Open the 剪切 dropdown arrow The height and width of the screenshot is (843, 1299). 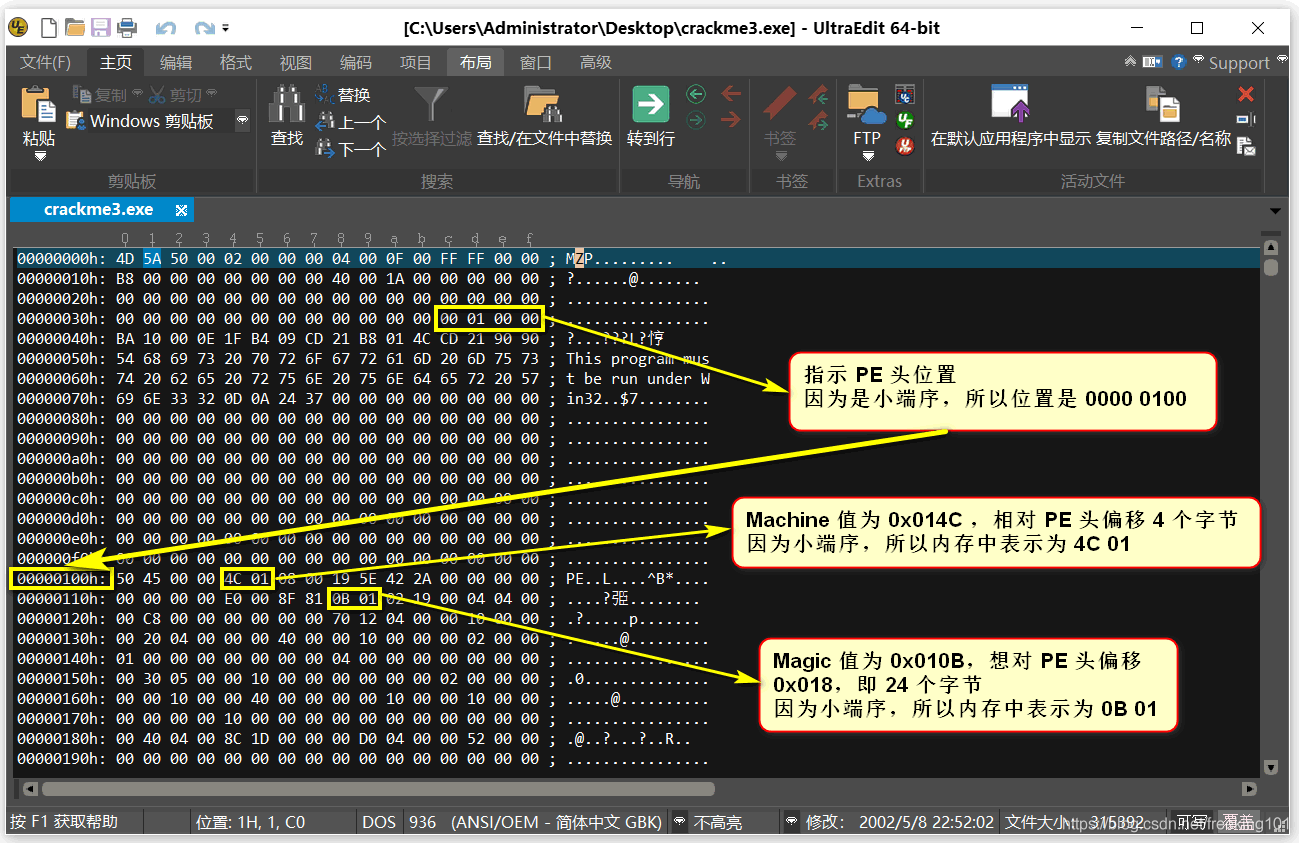212,94
